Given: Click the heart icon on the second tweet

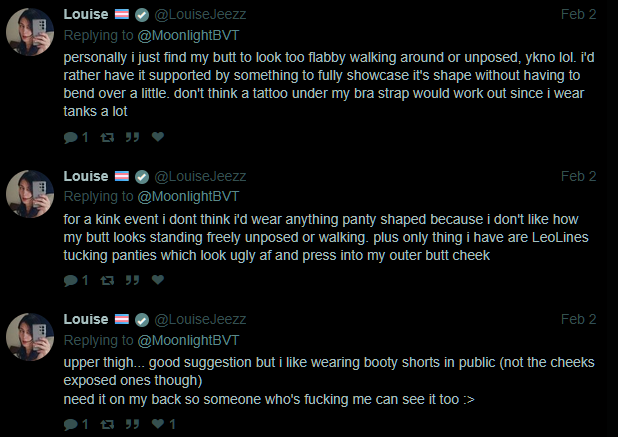Looking at the screenshot, I should [157, 281].
